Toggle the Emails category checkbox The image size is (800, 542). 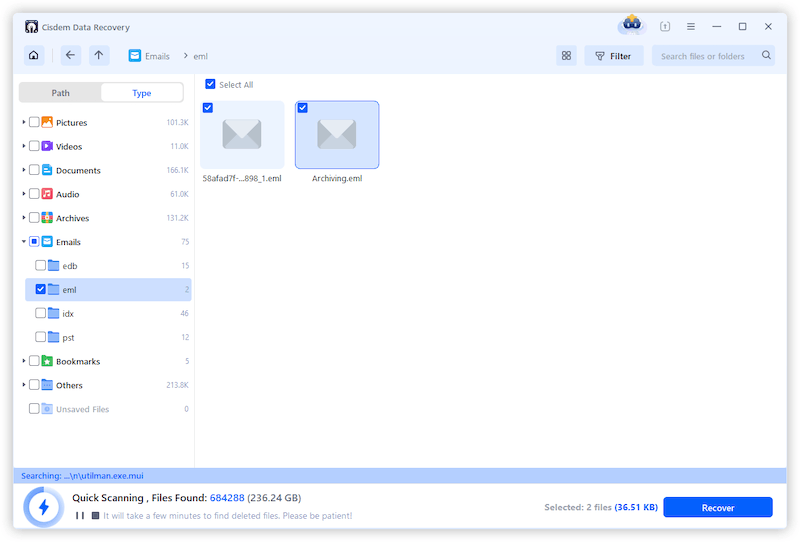[34, 241]
